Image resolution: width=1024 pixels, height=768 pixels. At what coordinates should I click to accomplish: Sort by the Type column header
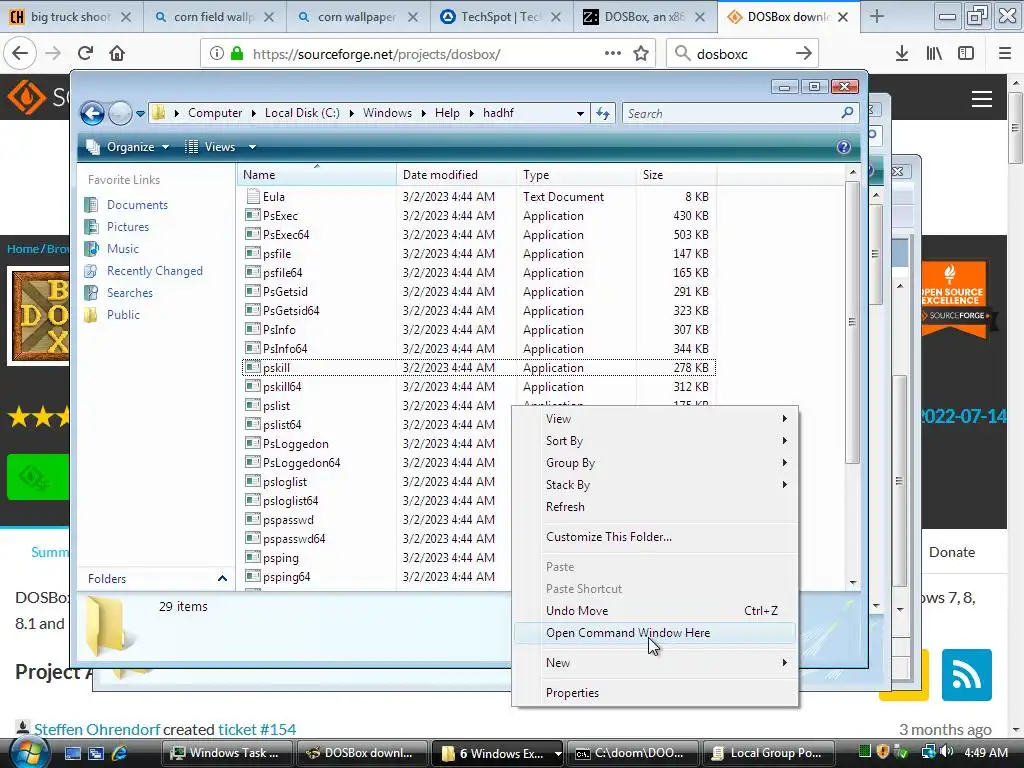(576, 175)
